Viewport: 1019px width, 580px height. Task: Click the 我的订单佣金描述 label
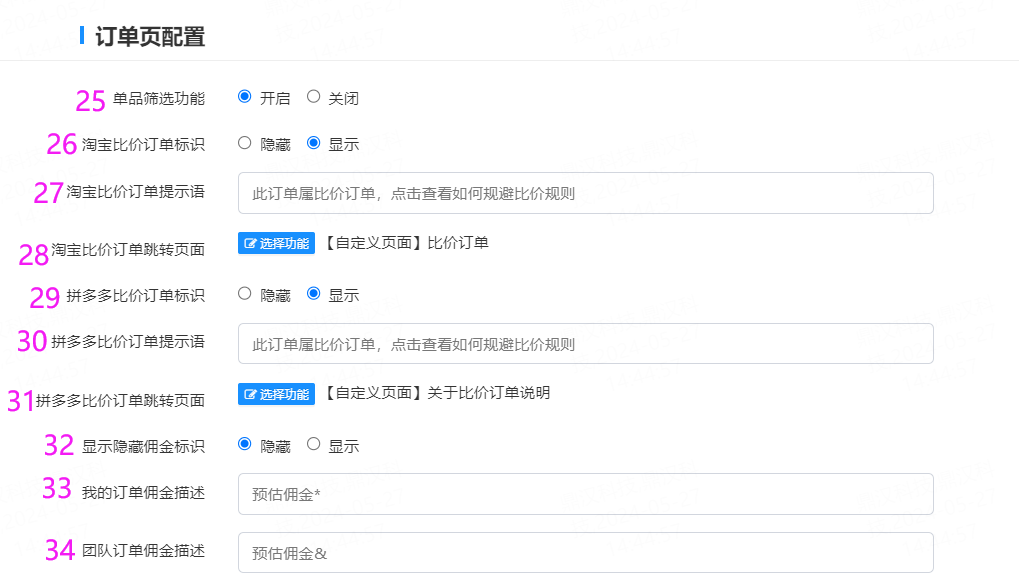point(143,493)
